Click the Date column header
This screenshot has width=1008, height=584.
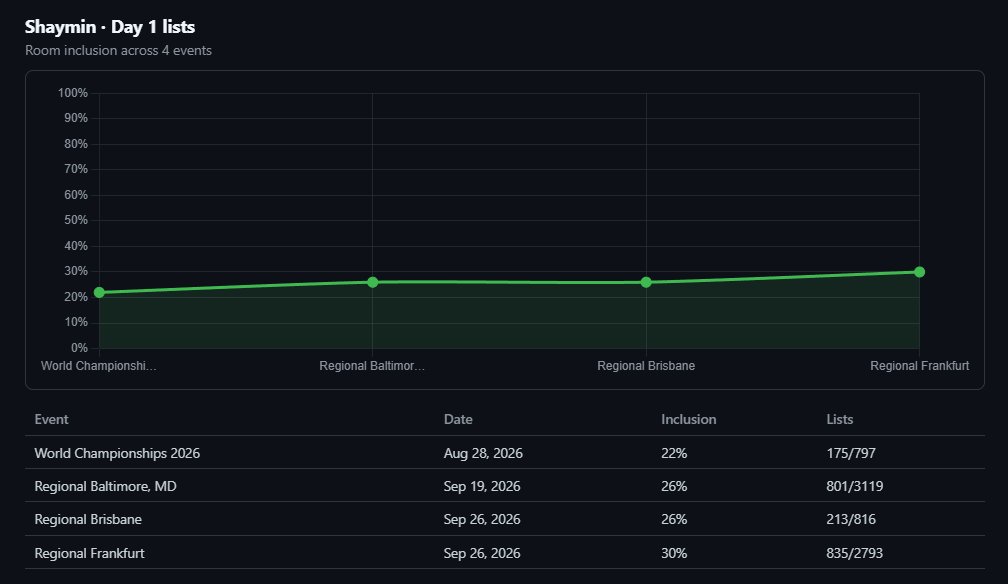[458, 419]
